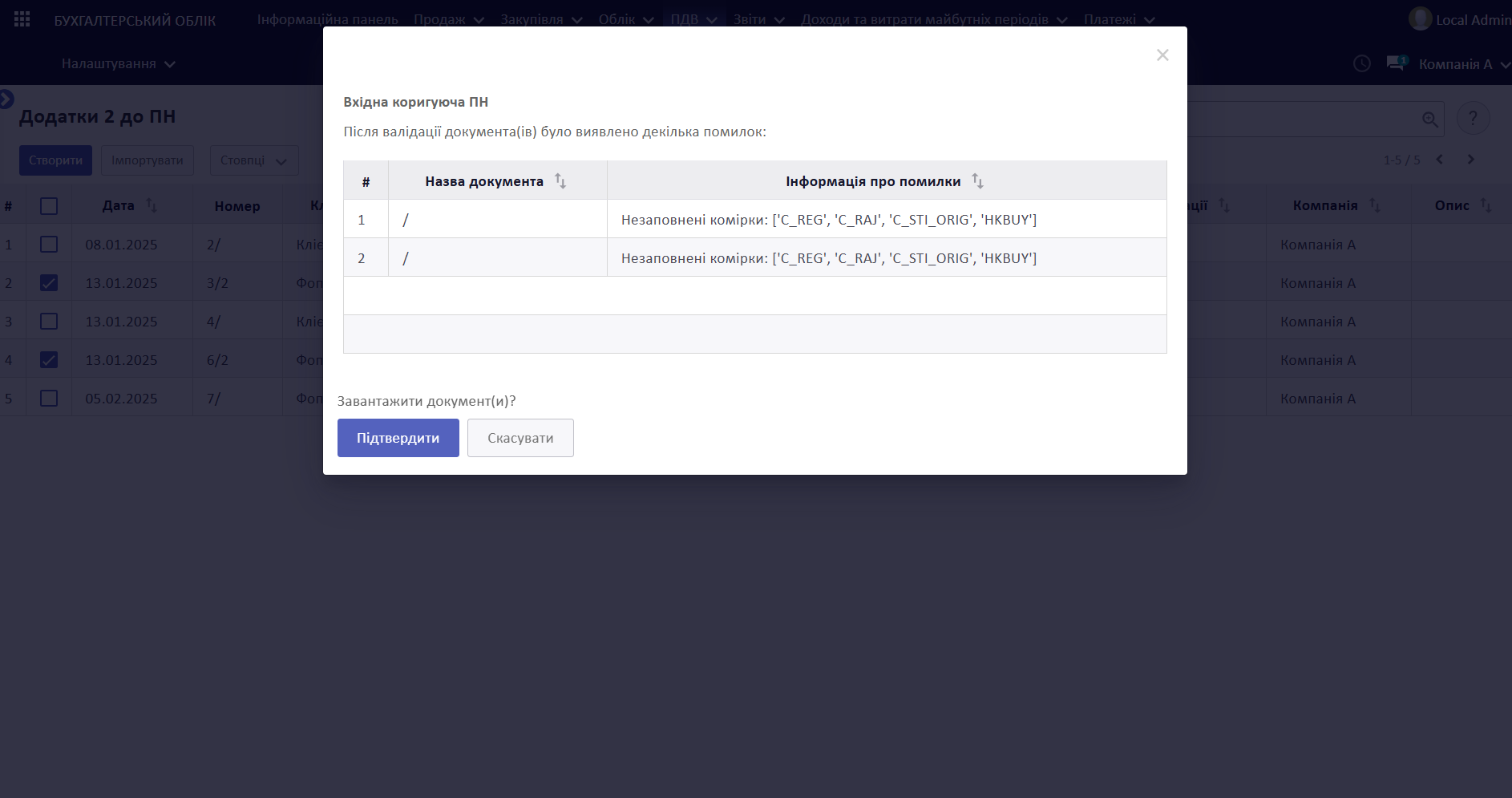This screenshot has width=1512, height=798.
Task: Click the Номер column header
Action: [x=237, y=206]
